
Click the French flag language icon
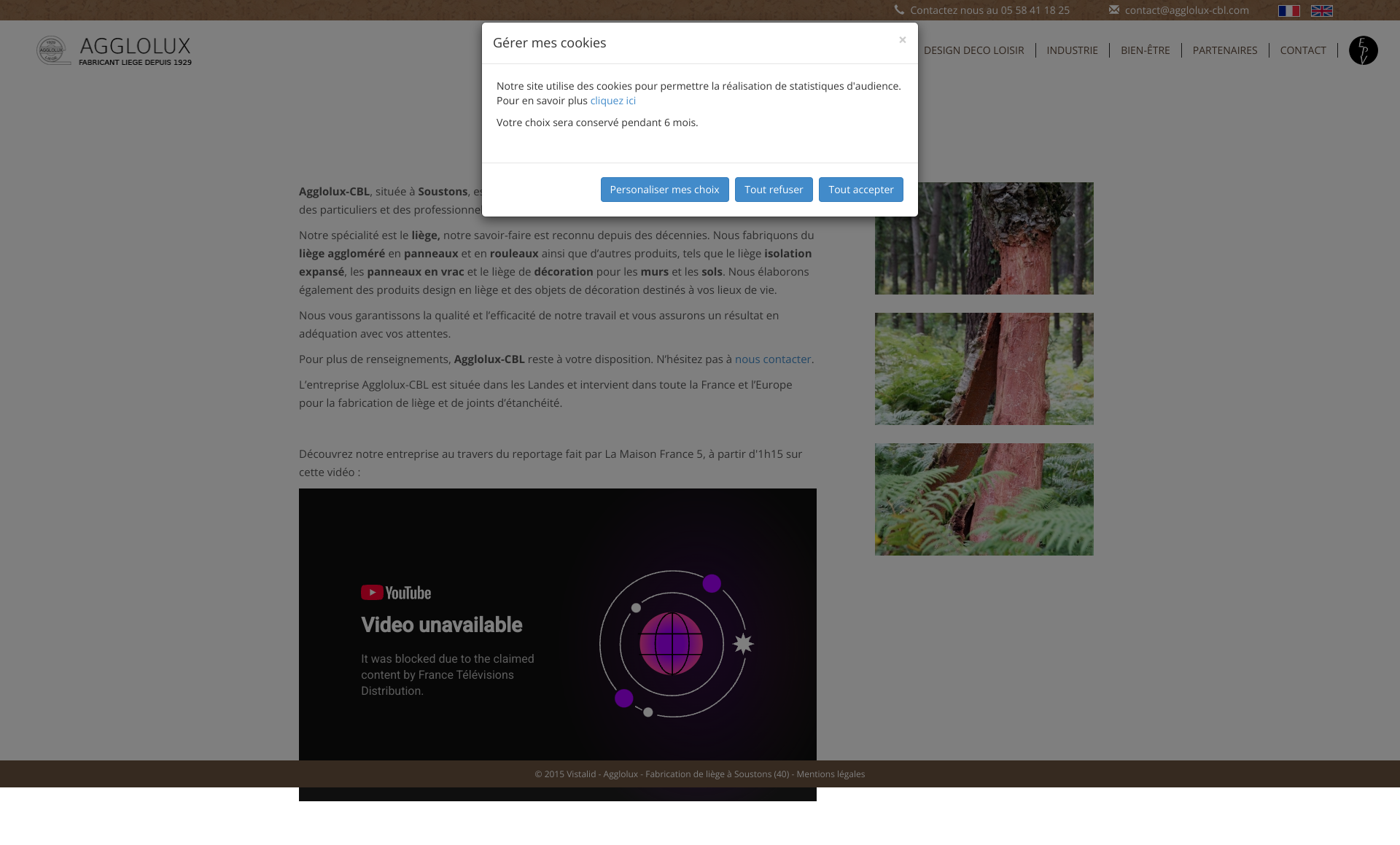(1288, 11)
